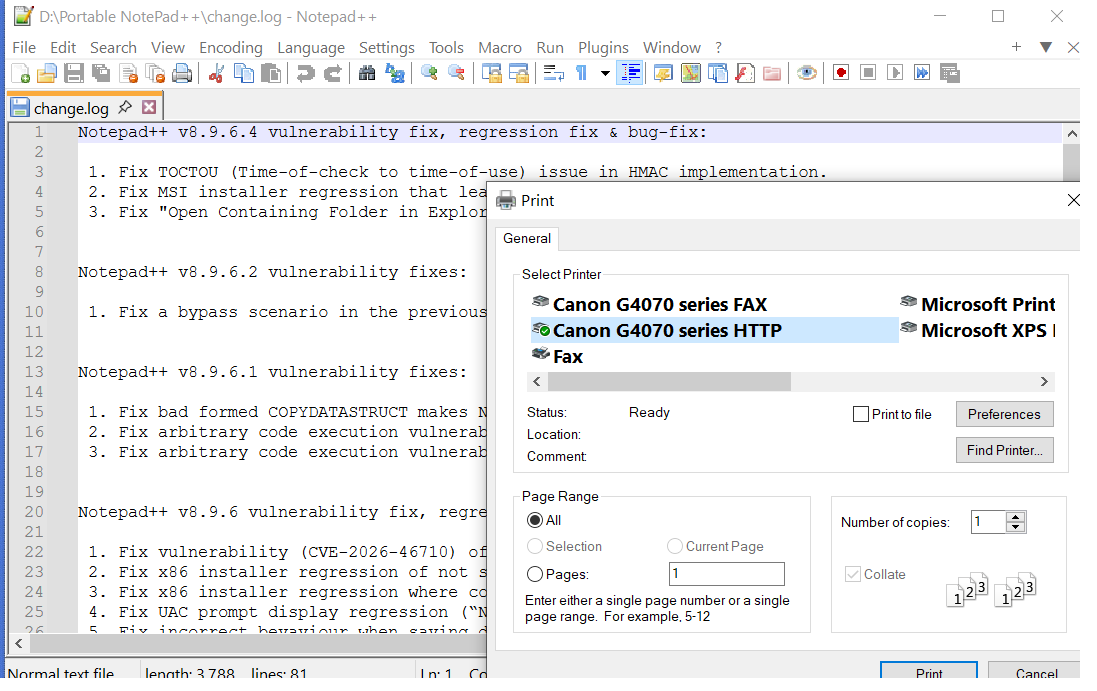Click the Replace toolbar icon
Image resolution: width=1097 pixels, height=691 pixels.
point(395,73)
